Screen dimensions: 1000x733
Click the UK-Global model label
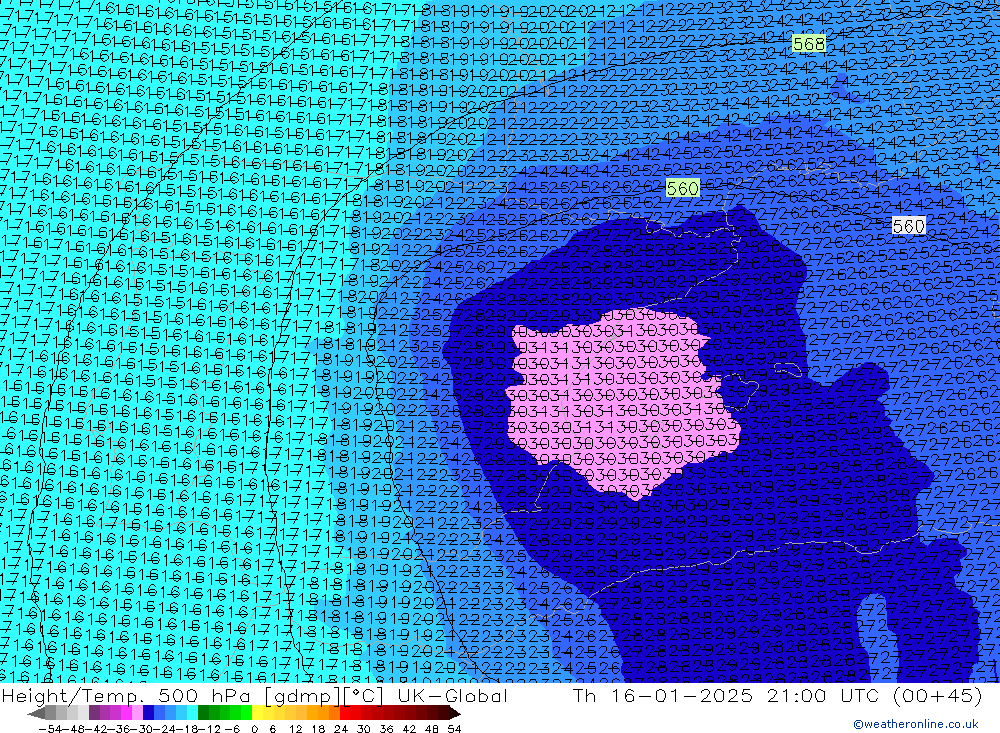452,695
